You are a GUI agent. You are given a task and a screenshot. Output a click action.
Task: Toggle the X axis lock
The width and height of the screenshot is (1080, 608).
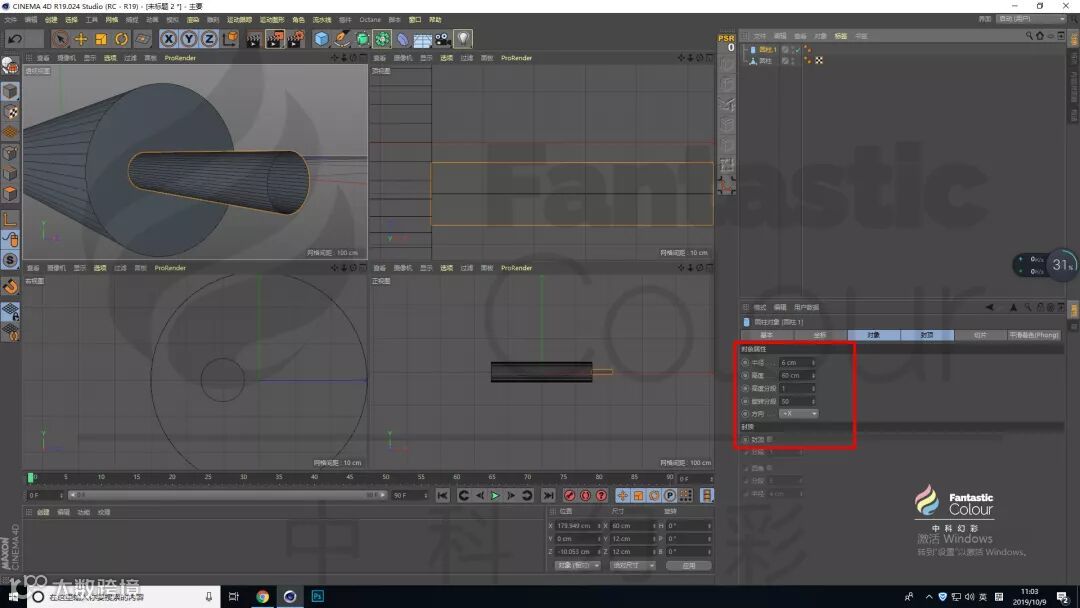pos(168,39)
